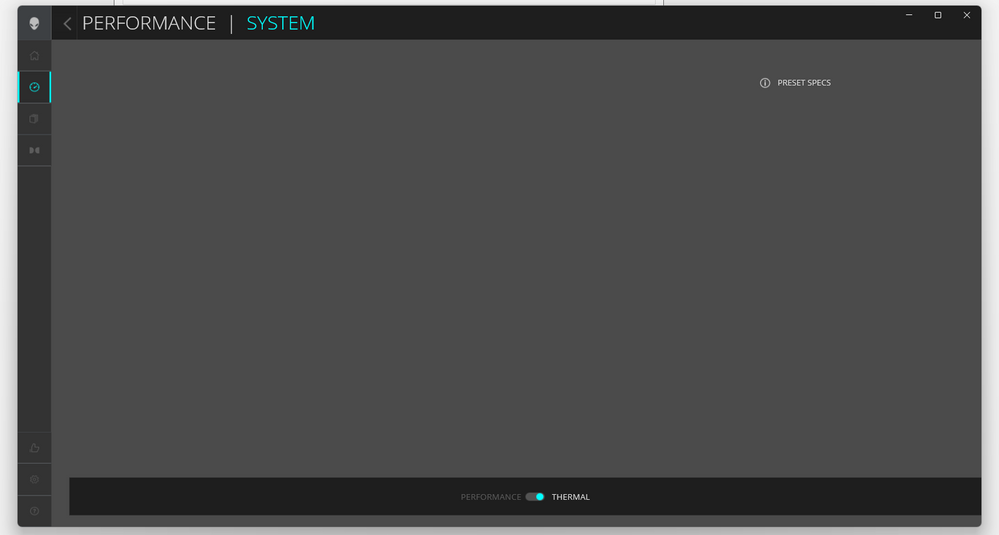Open the game Library sidebar icon
The height and width of the screenshot is (535, 999).
pyautogui.click(x=34, y=119)
